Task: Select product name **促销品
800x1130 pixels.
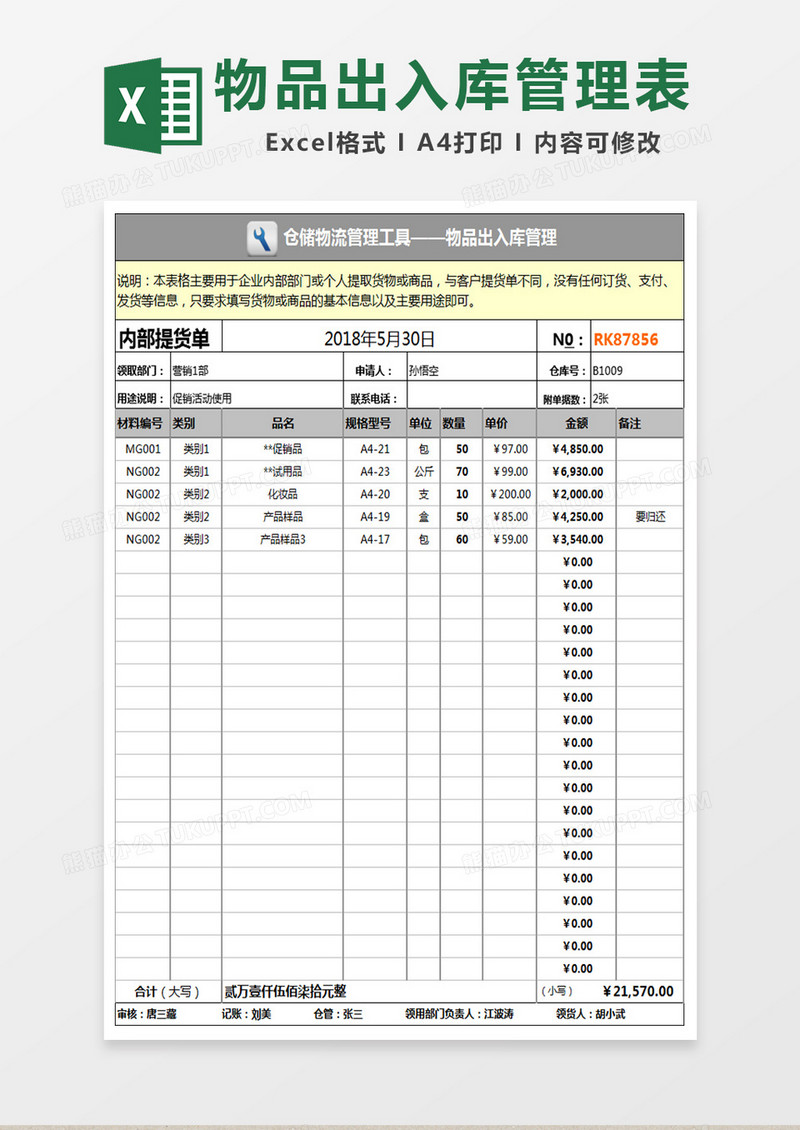Action: click(x=283, y=449)
